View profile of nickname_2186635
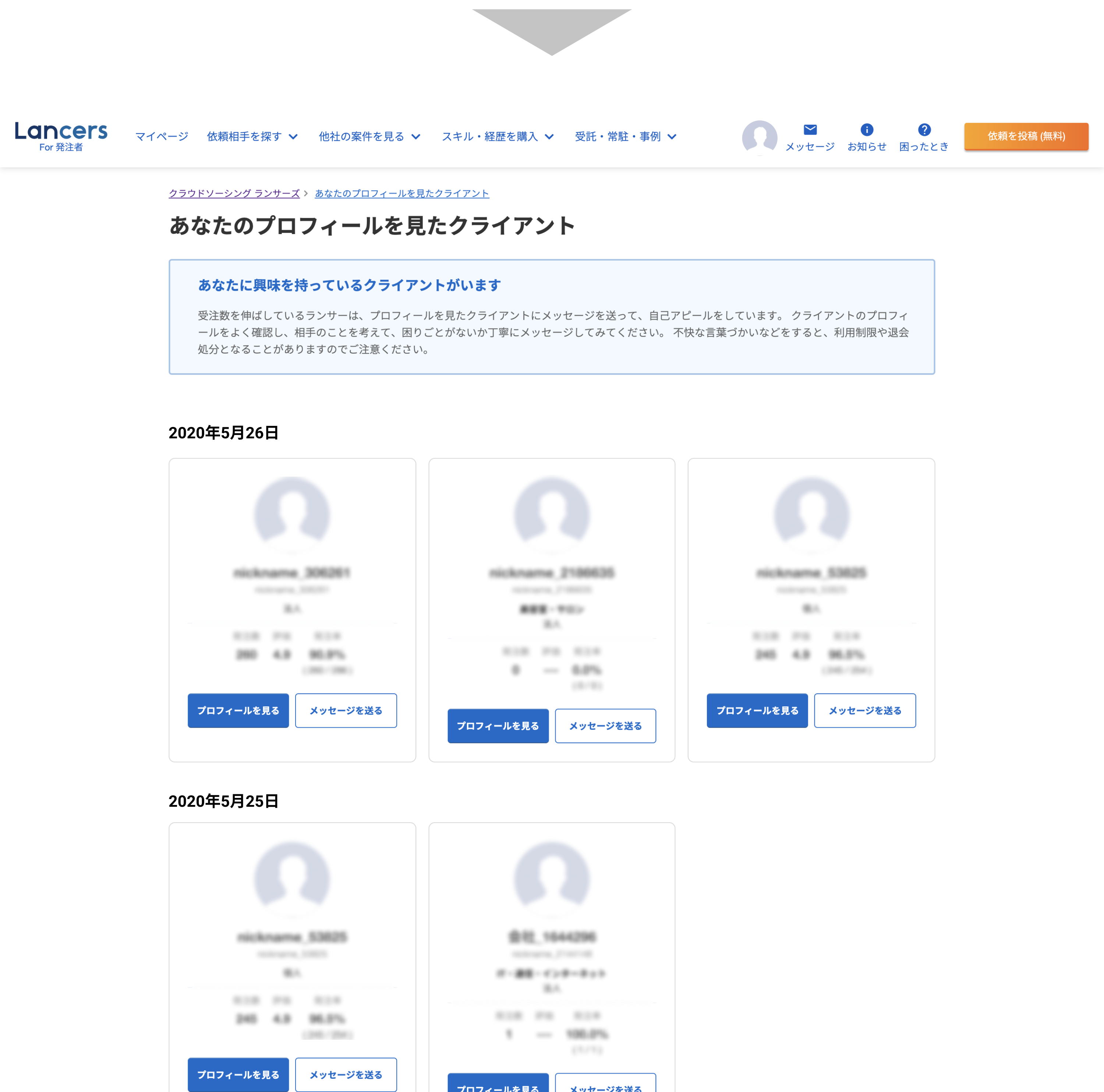This screenshot has width=1104, height=1092. click(498, 726)
